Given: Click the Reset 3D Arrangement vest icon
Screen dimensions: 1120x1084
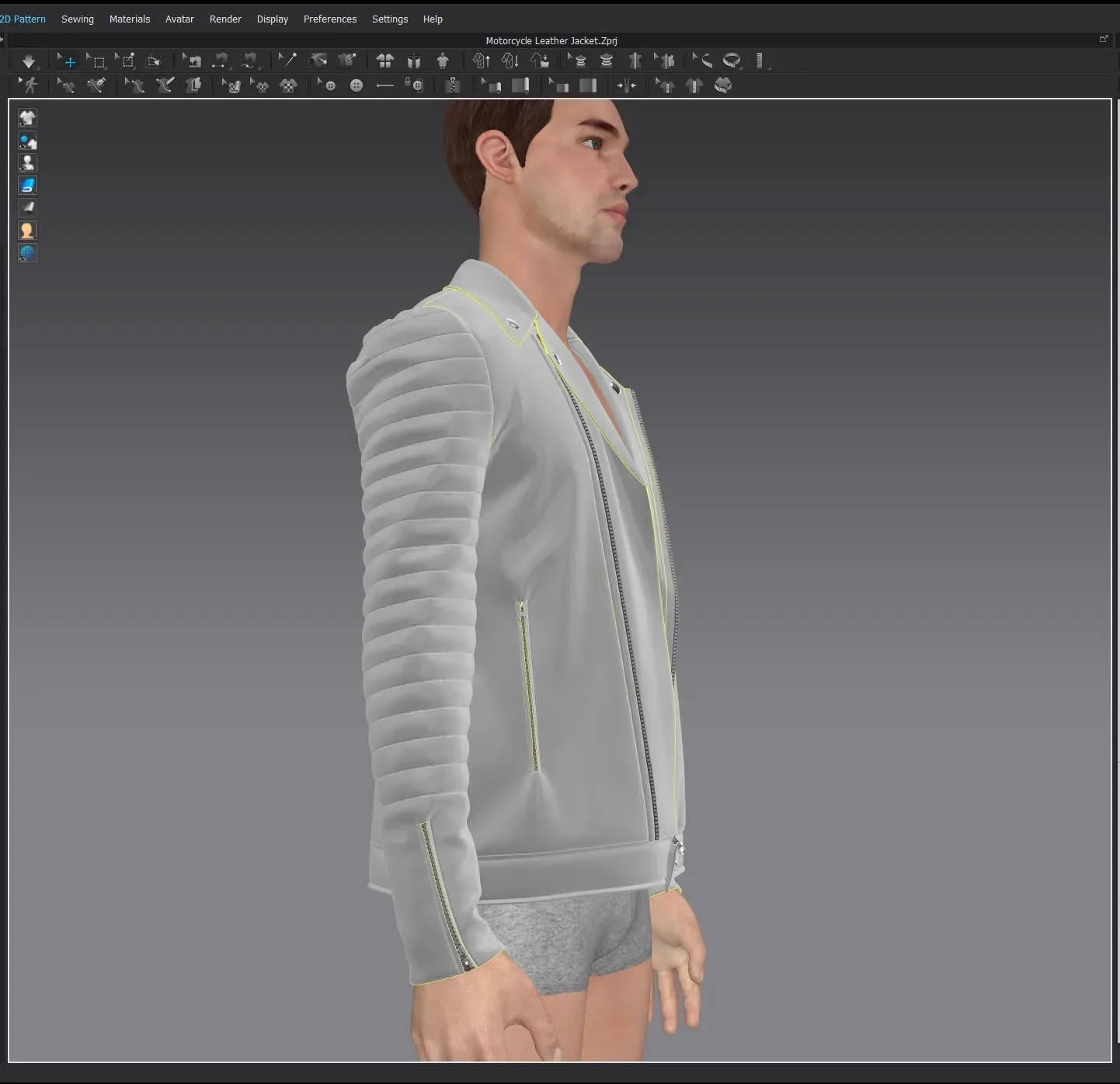Looking at the screenshot, I should point(414,61).
